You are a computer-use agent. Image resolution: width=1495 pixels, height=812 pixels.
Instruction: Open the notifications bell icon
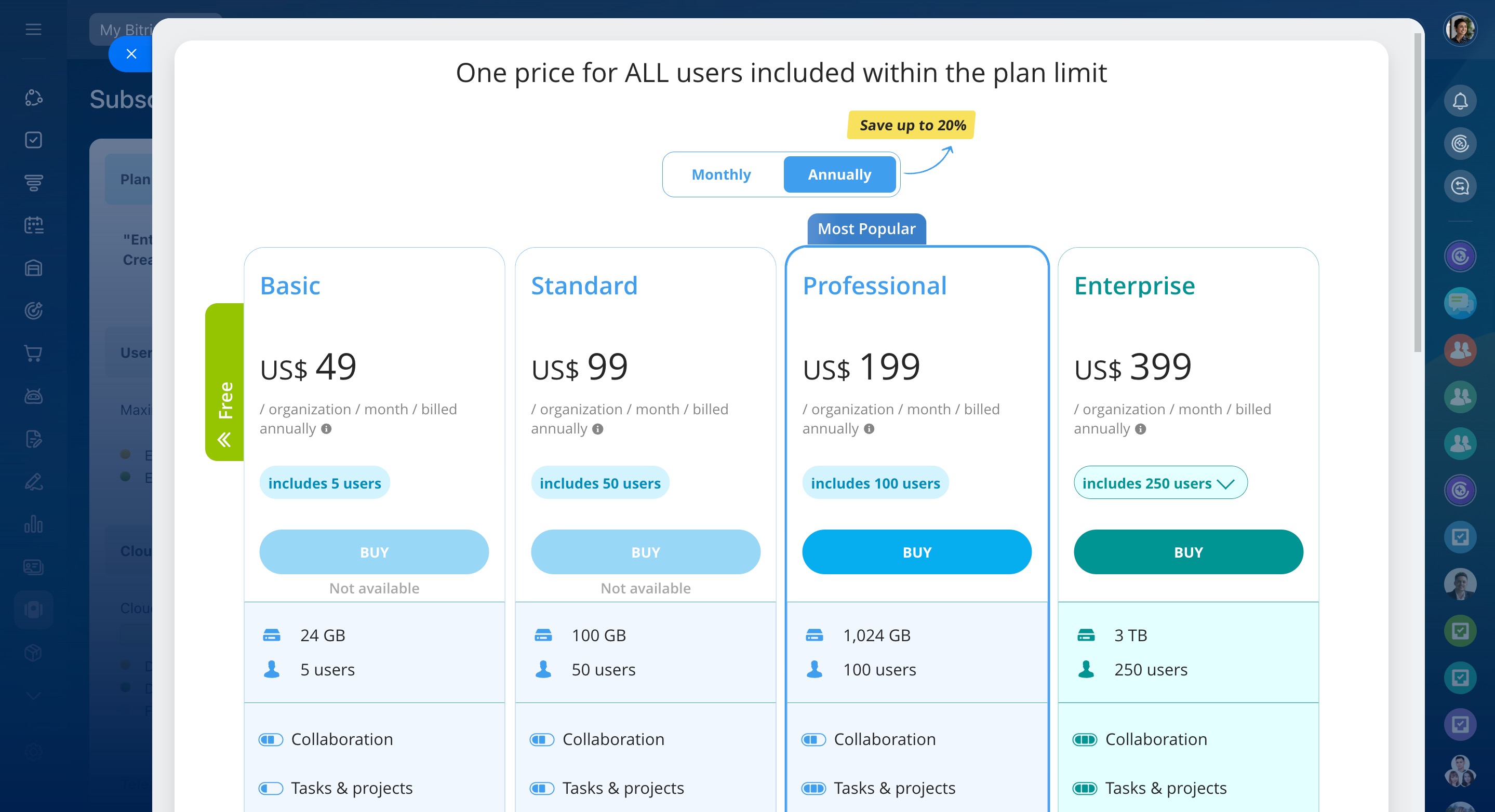click(1460, 101)
